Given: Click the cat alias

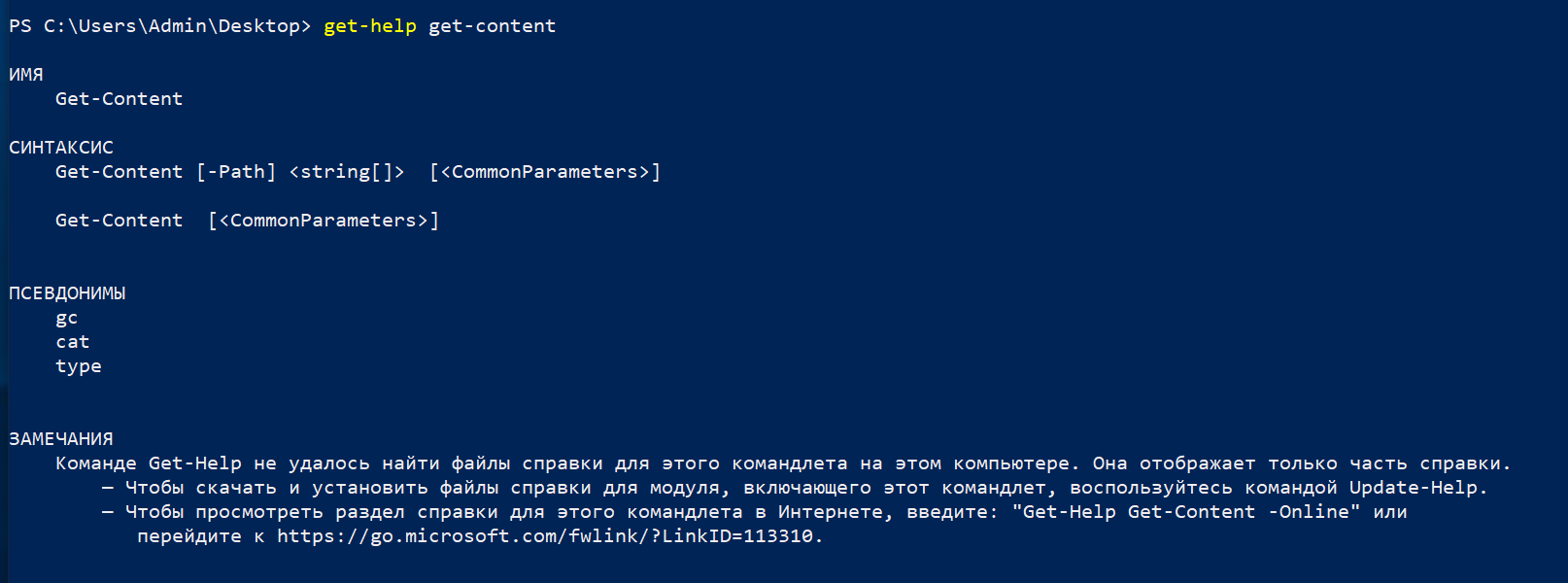Looking at the screenshot, I should click(x=72, y=342).
